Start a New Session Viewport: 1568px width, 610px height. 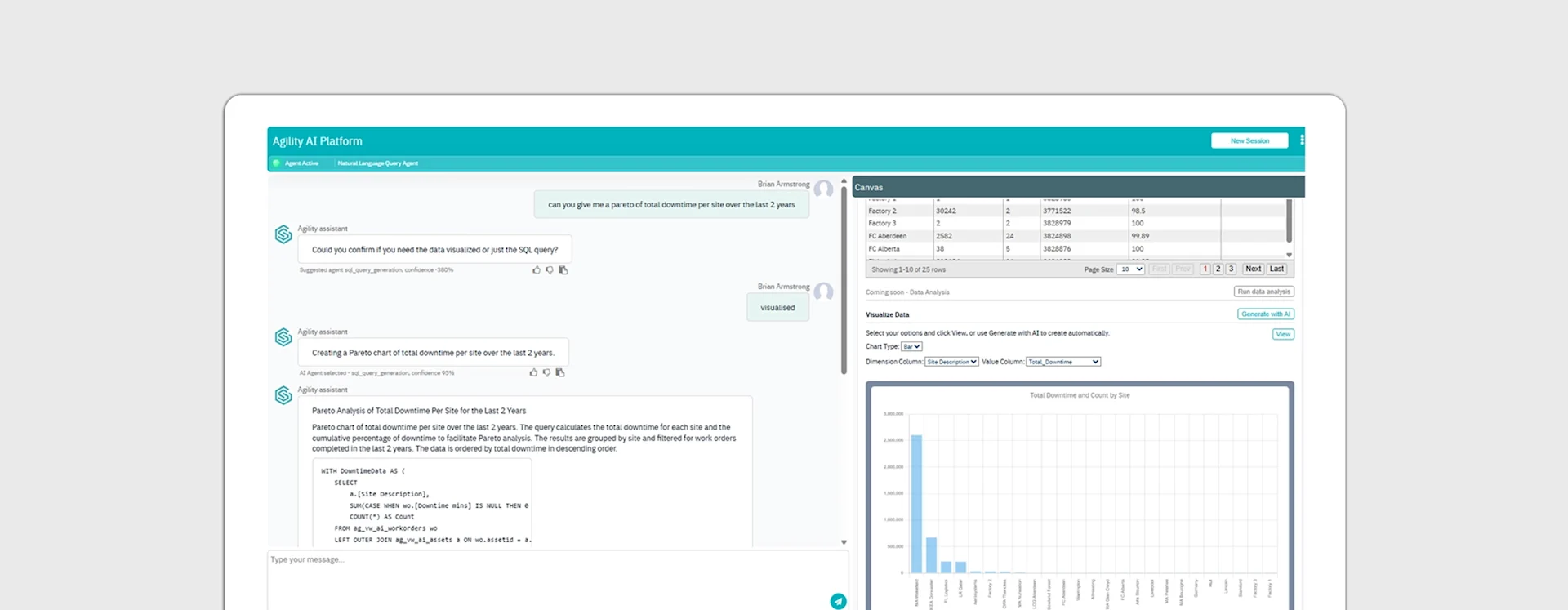click(x=1249, y=140)
